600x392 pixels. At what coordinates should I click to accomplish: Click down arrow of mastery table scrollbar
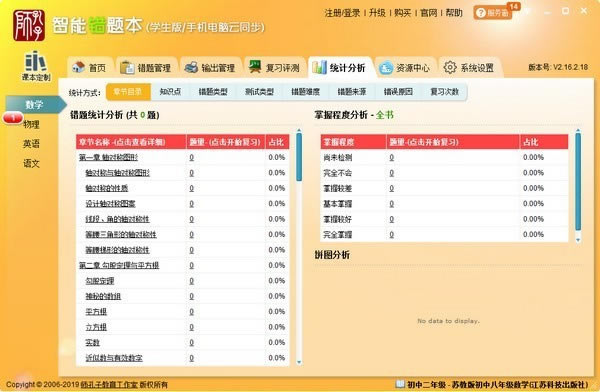[578, 240]
